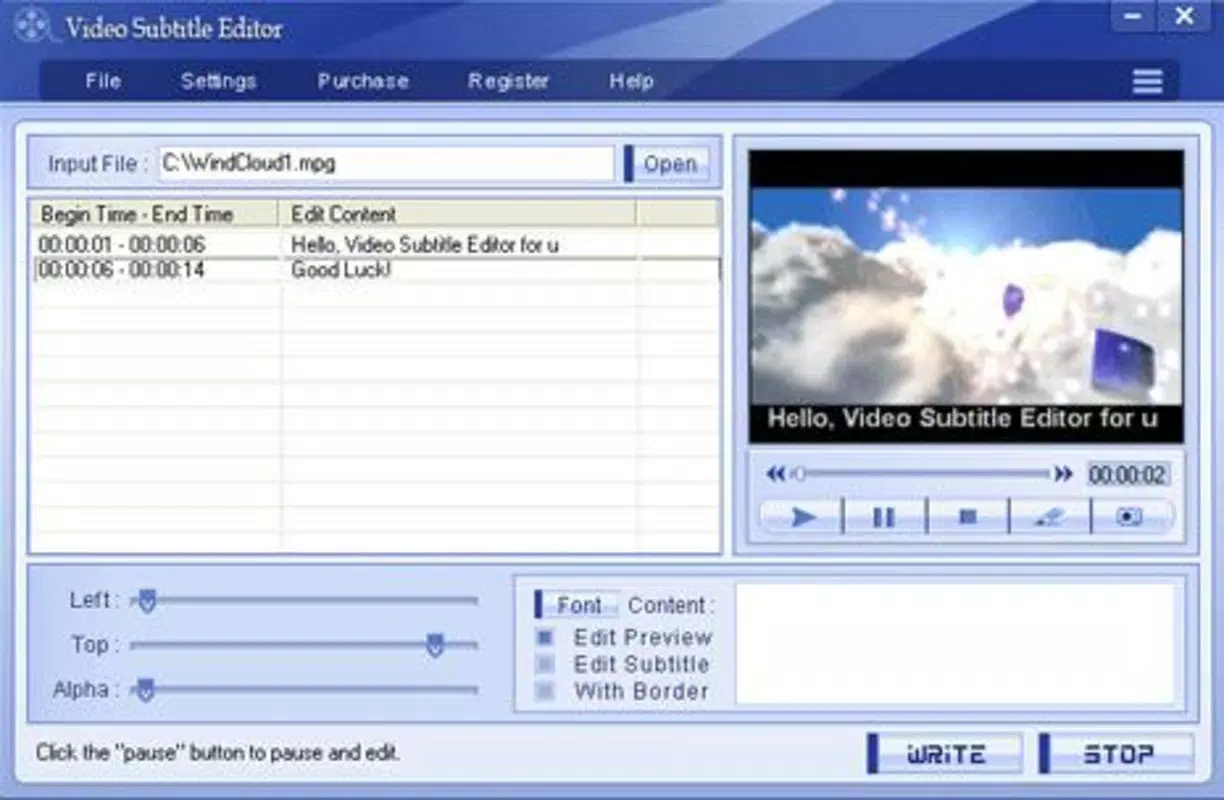Stop the video with square icon
Screen dimensions: 1224x800
968,517
